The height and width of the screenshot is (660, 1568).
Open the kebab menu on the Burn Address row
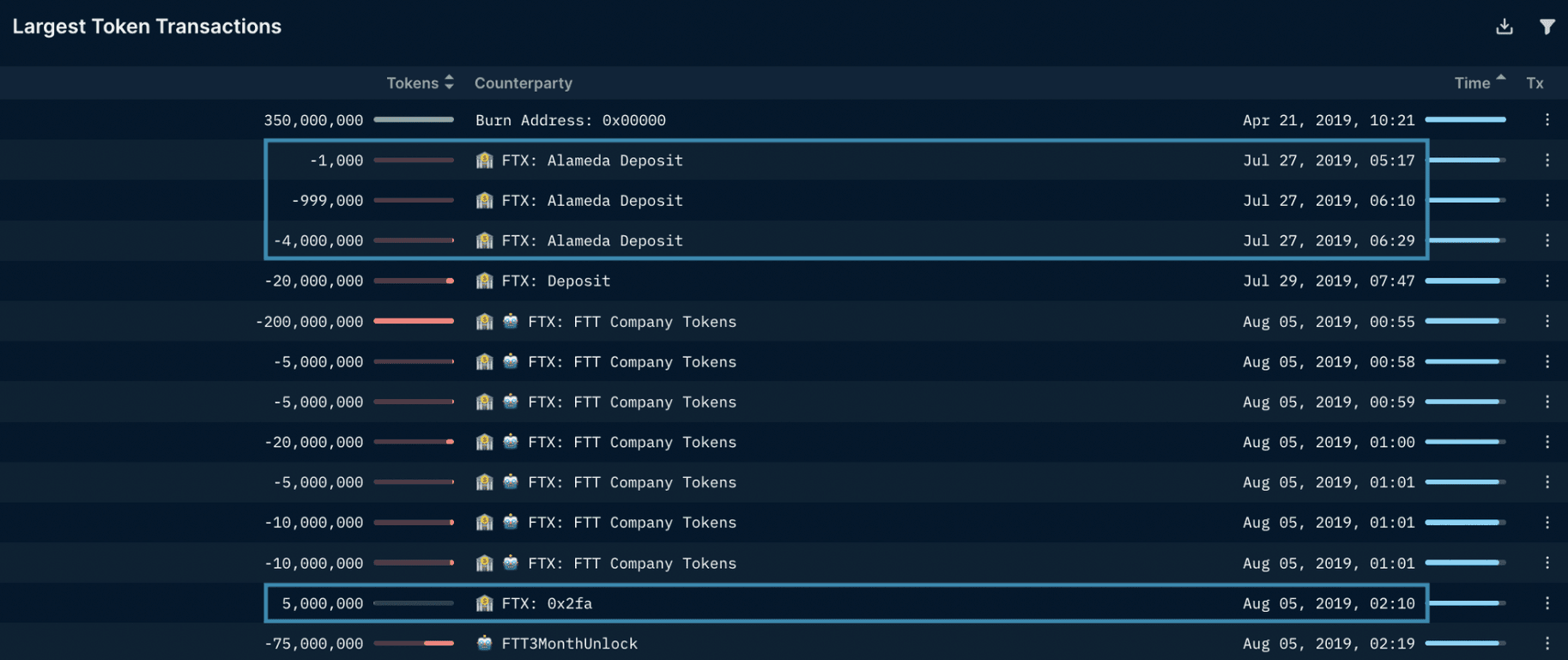coord(1548,120)
